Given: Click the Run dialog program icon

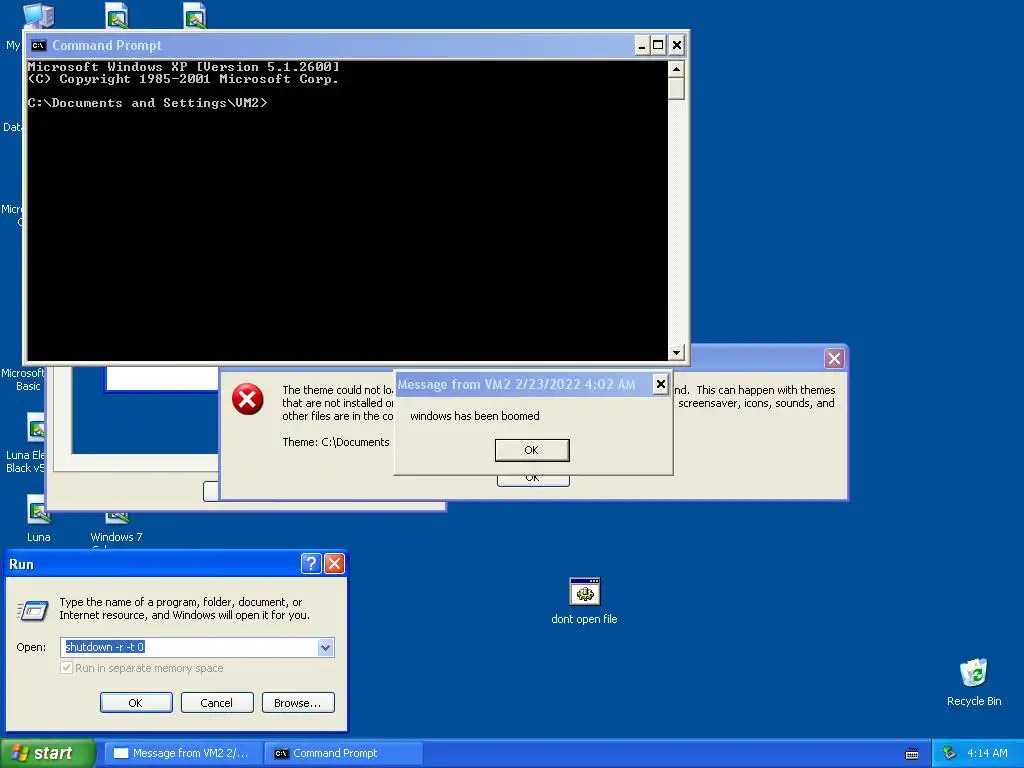Looking at the screenshot, I should [32, 611].
